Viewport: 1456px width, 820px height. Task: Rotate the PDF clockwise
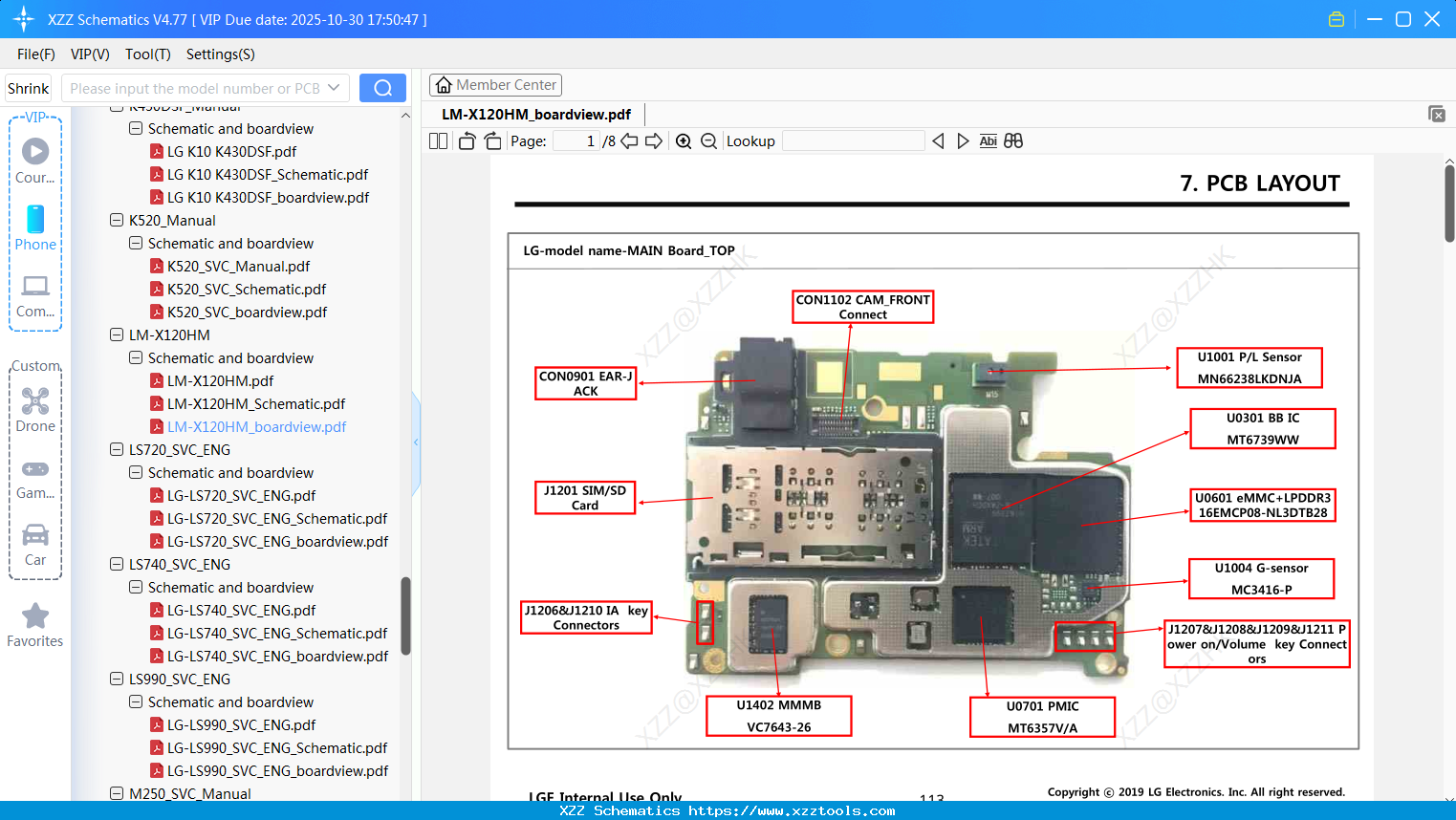(x=491, y=140)
